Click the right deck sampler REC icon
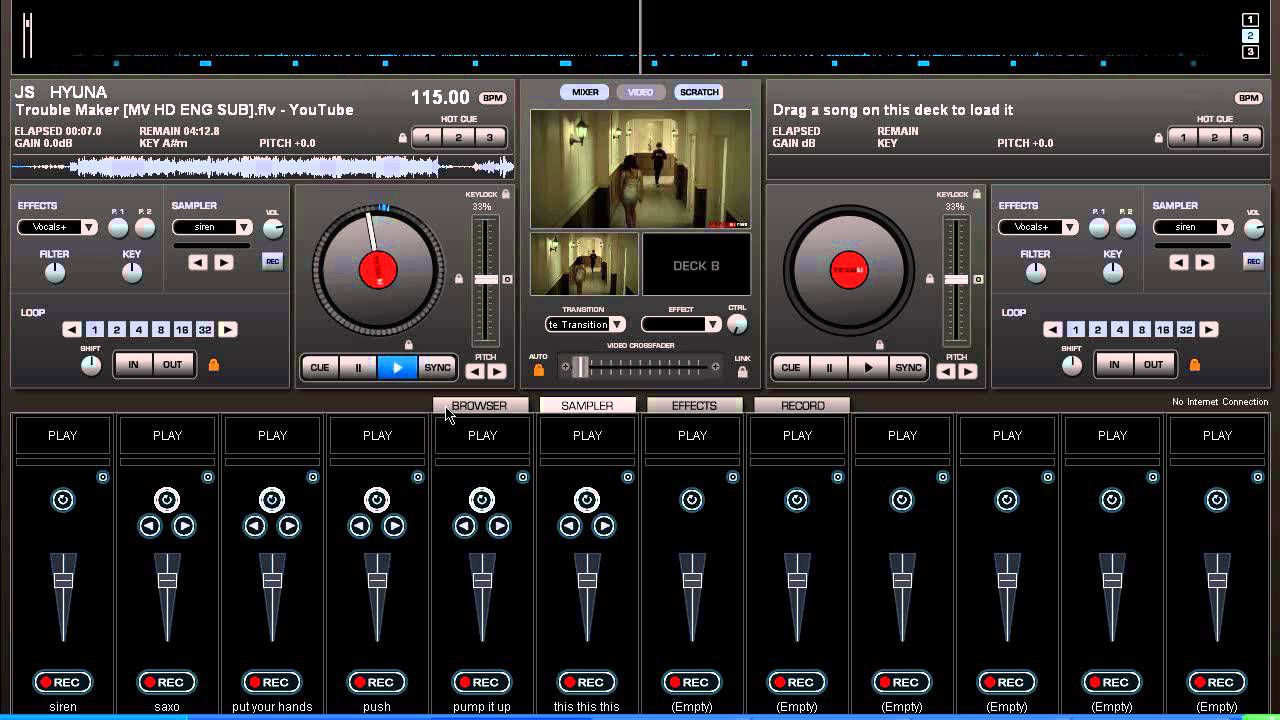The width and height of the screenshot is (1280, 720). point(1253,261)
